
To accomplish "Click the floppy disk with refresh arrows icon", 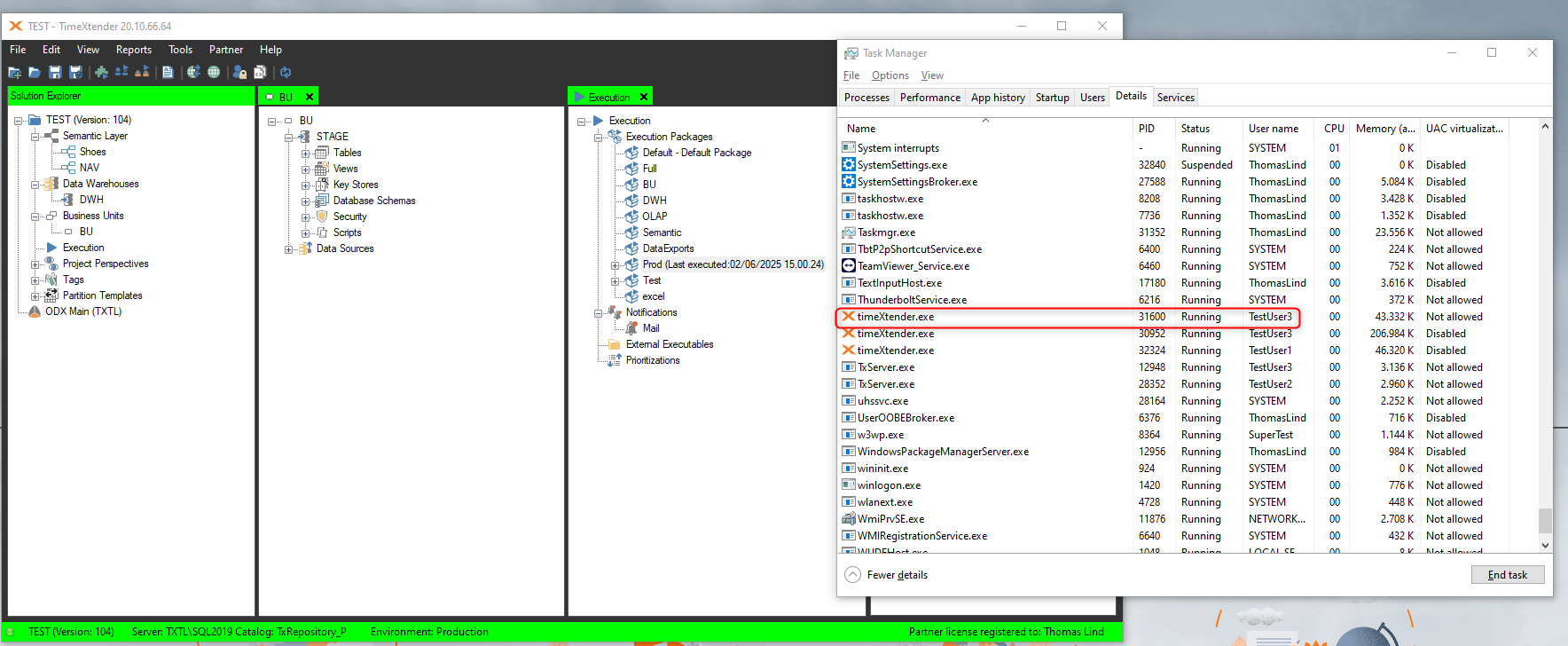I will (x=75, y=72).
